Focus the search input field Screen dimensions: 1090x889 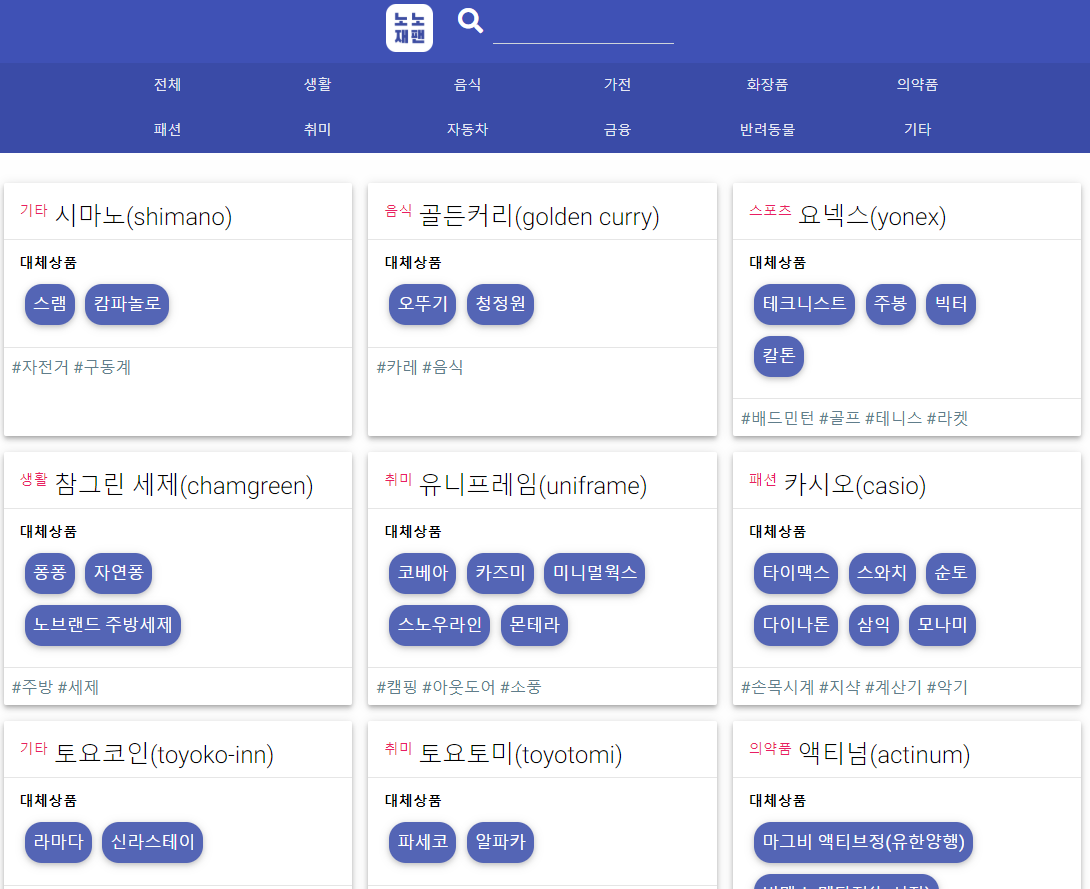[583, 28]
